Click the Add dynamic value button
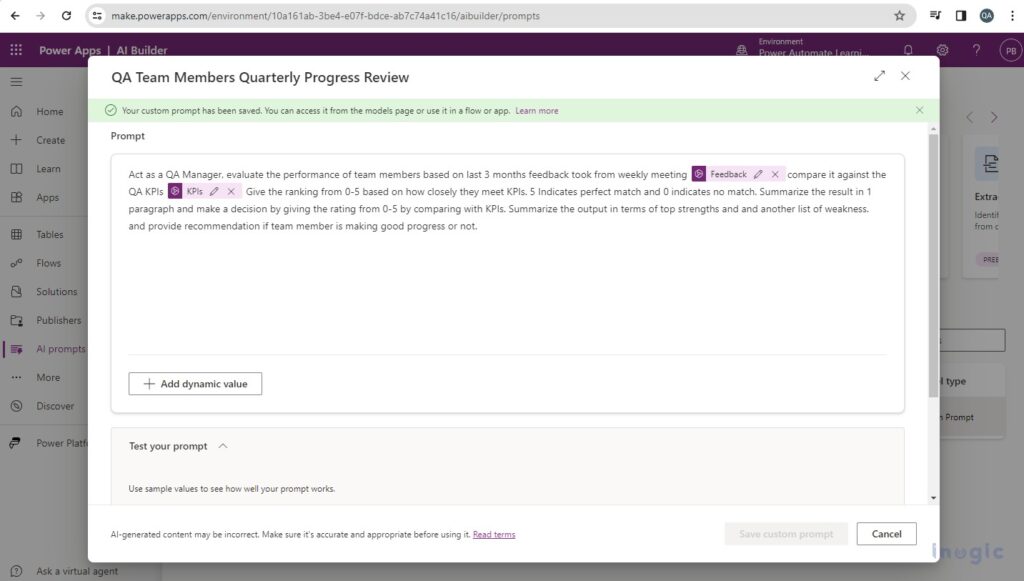Image resolution: width=1024 pixels, height=581 pixels. coord(194,383)
